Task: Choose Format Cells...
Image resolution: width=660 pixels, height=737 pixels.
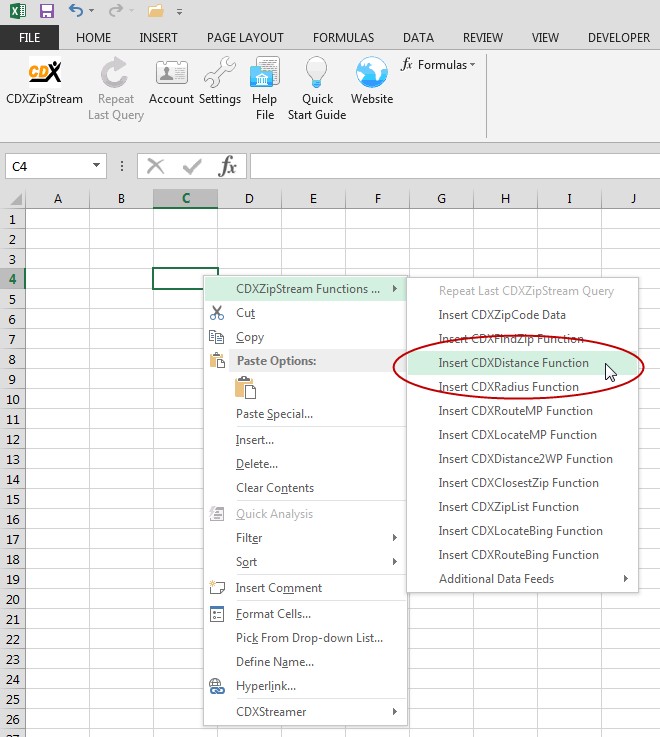Action: click(305, 613)
